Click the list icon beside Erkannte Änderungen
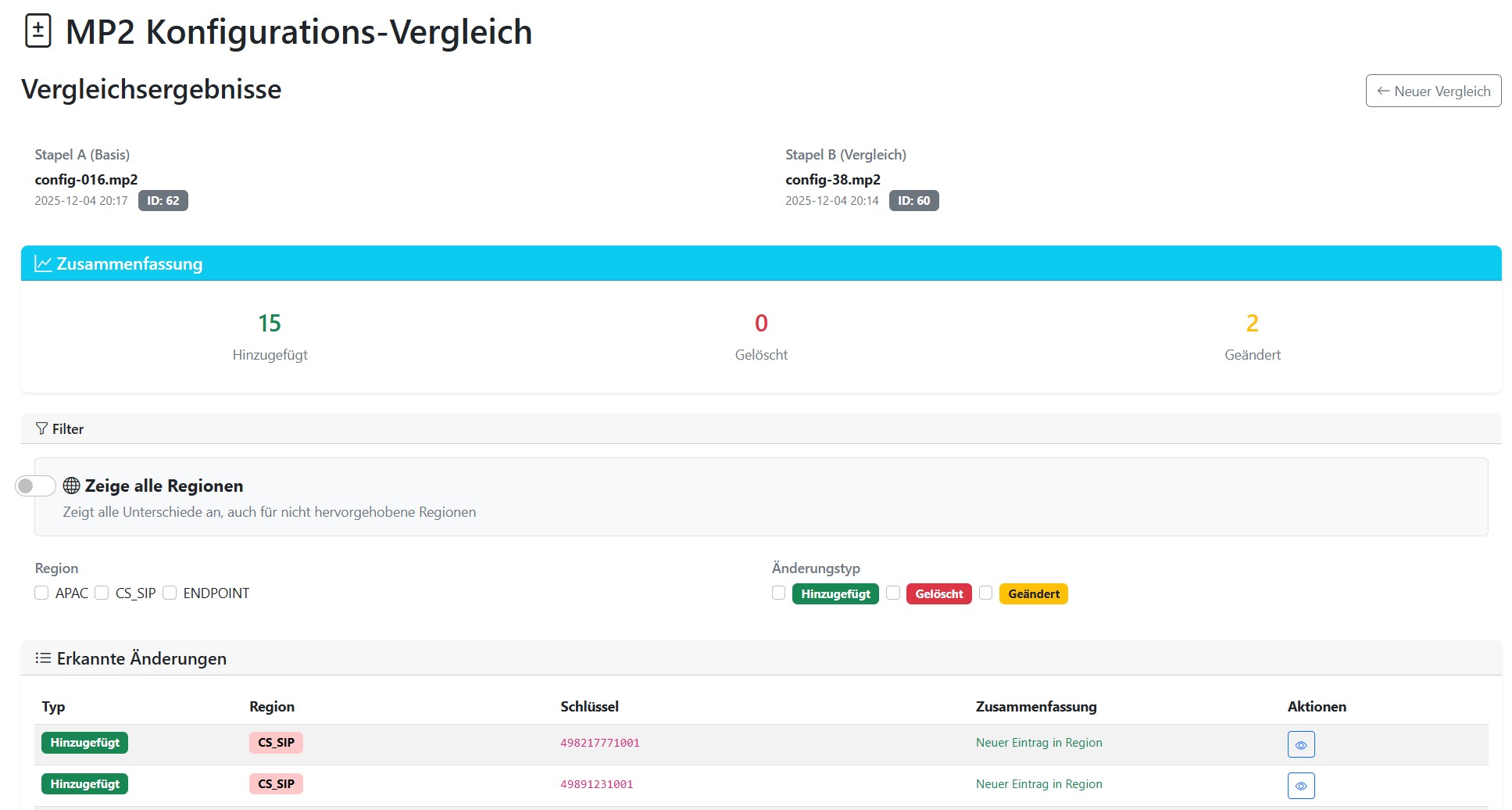Viewport: 1512px width, 810px height. coord(42,658)
